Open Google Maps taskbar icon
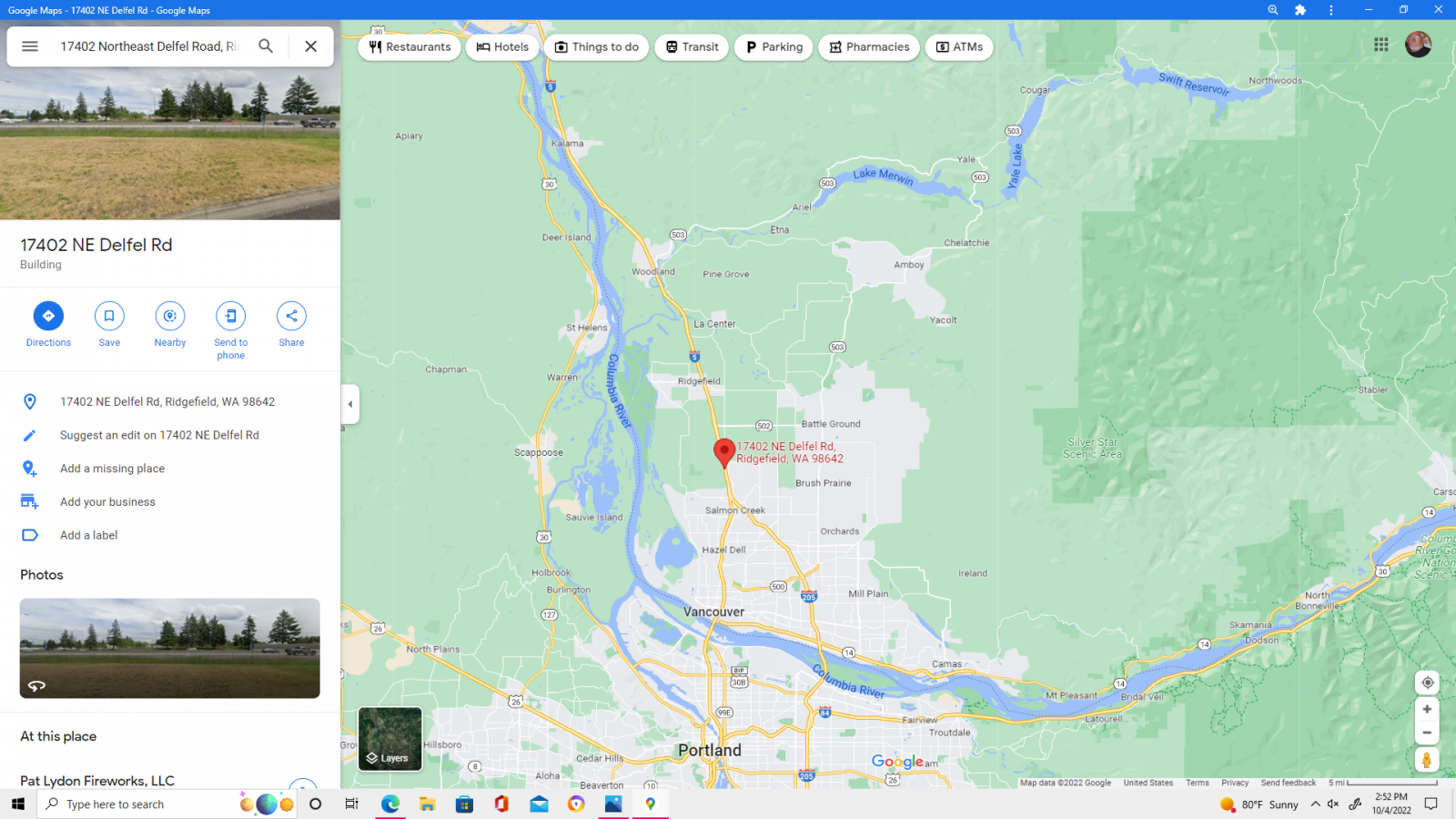The height and width of the screenshot is (819, 1456). tap(650, 804)
